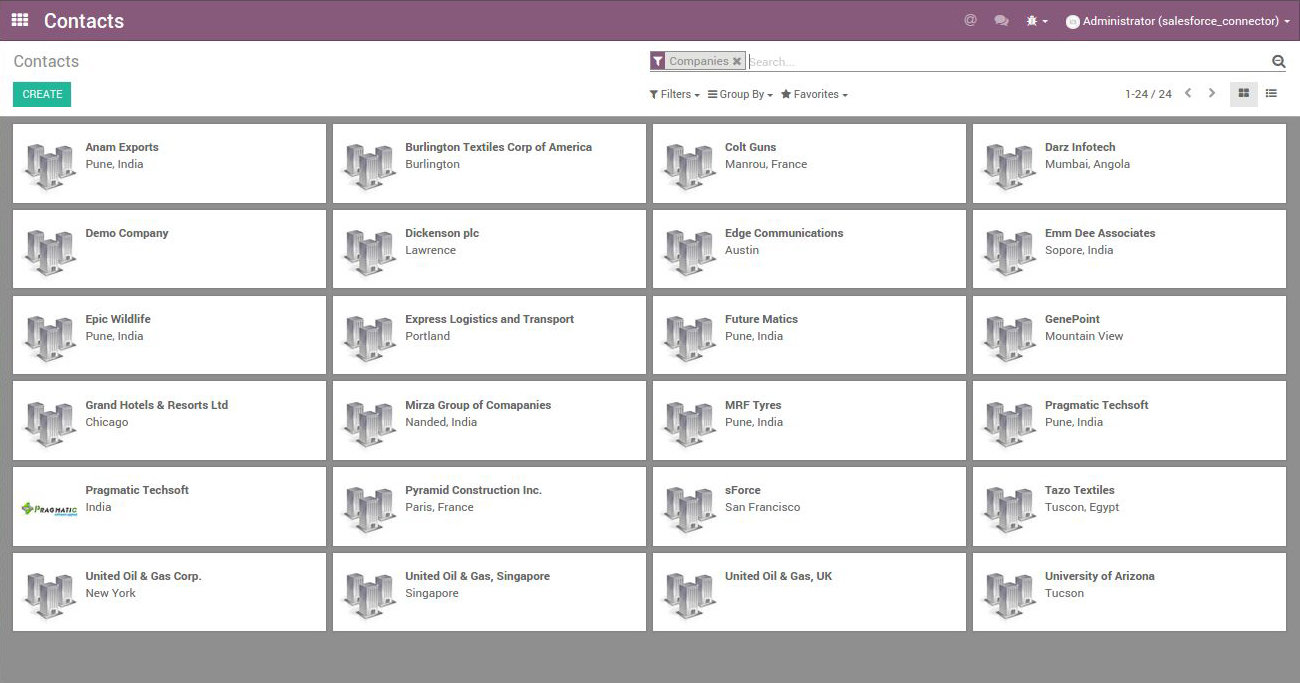Select the 'Mumbai, Angola' location text
Image resolution: width=1300 pixels, height=683 pixels.
tap(1087, 164)
